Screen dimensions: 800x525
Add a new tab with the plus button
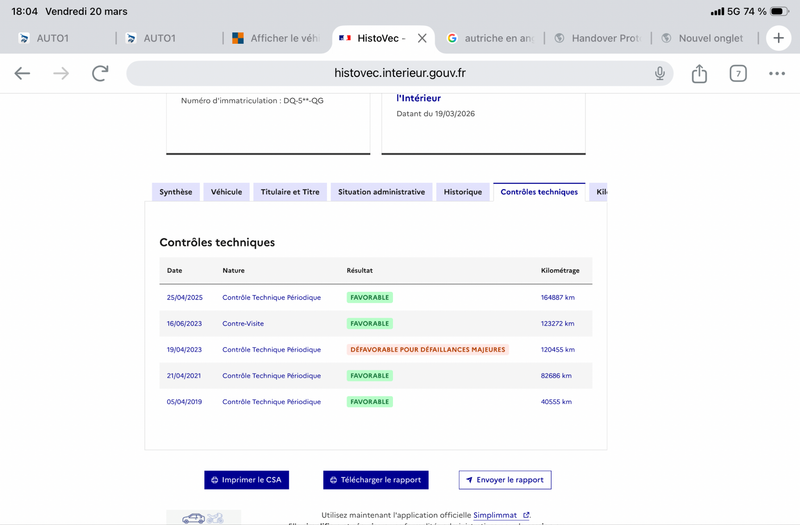coord(779,38)
